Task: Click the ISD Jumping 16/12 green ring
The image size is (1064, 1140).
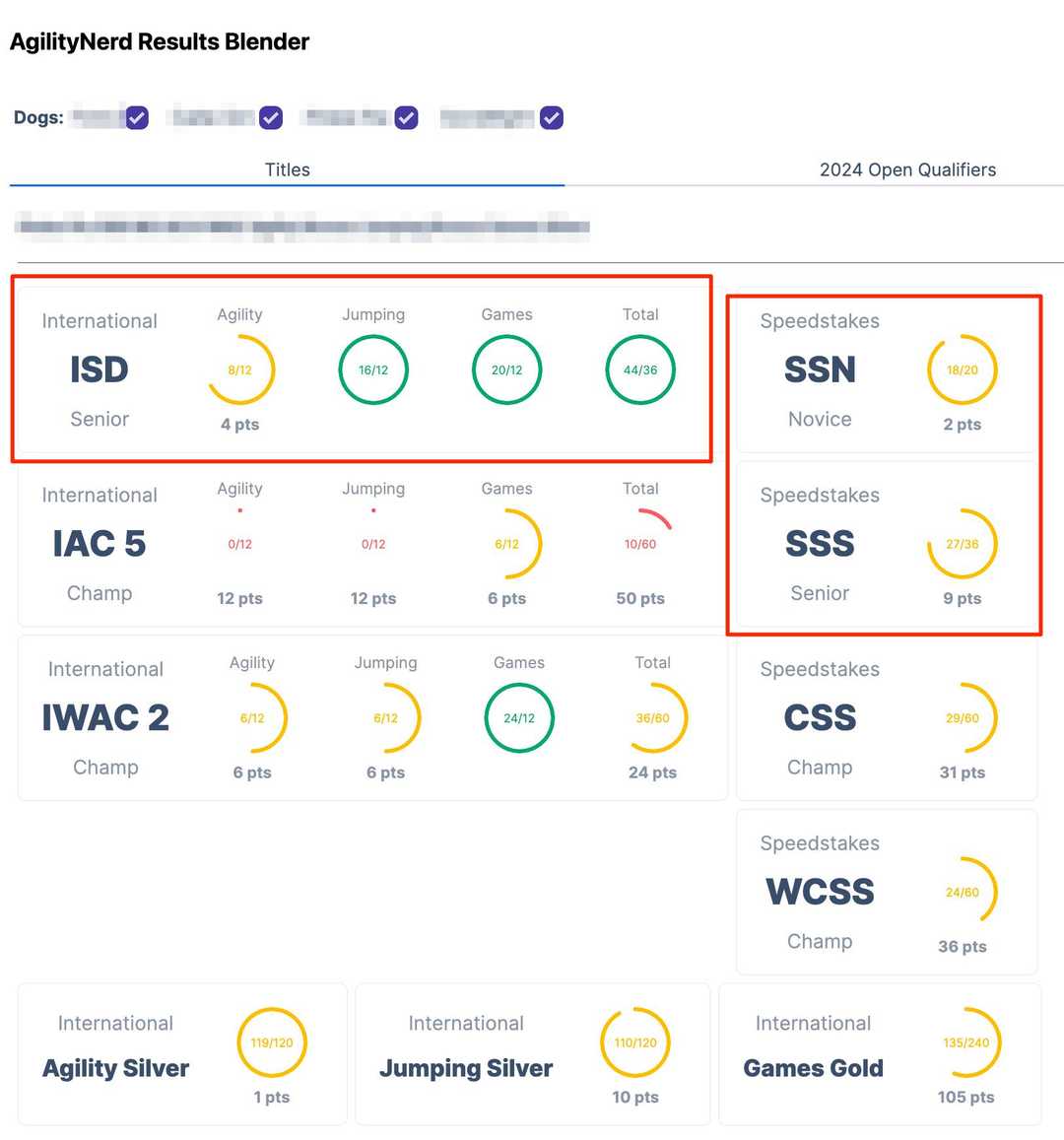Action: (373, 370)
